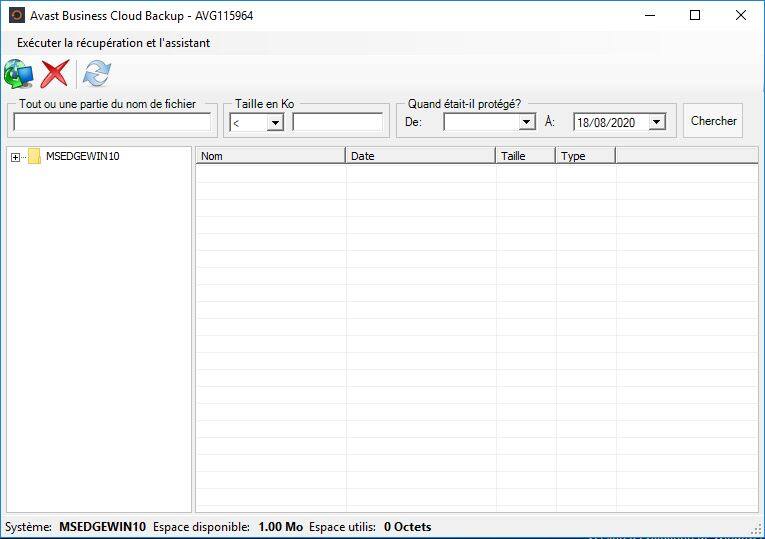Sort results by the Taille column header
Screen dimensions: 765x539
(x=525, y=156)
